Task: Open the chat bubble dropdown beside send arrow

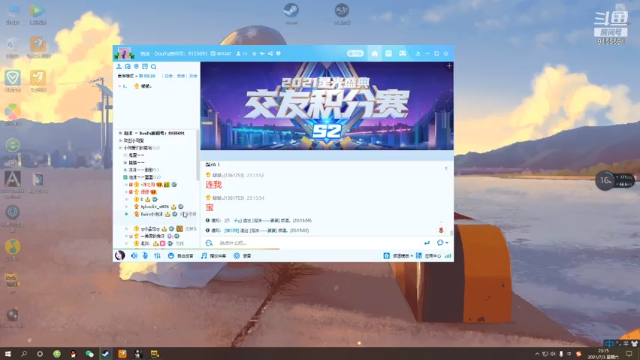Action: tap(442, 243)
